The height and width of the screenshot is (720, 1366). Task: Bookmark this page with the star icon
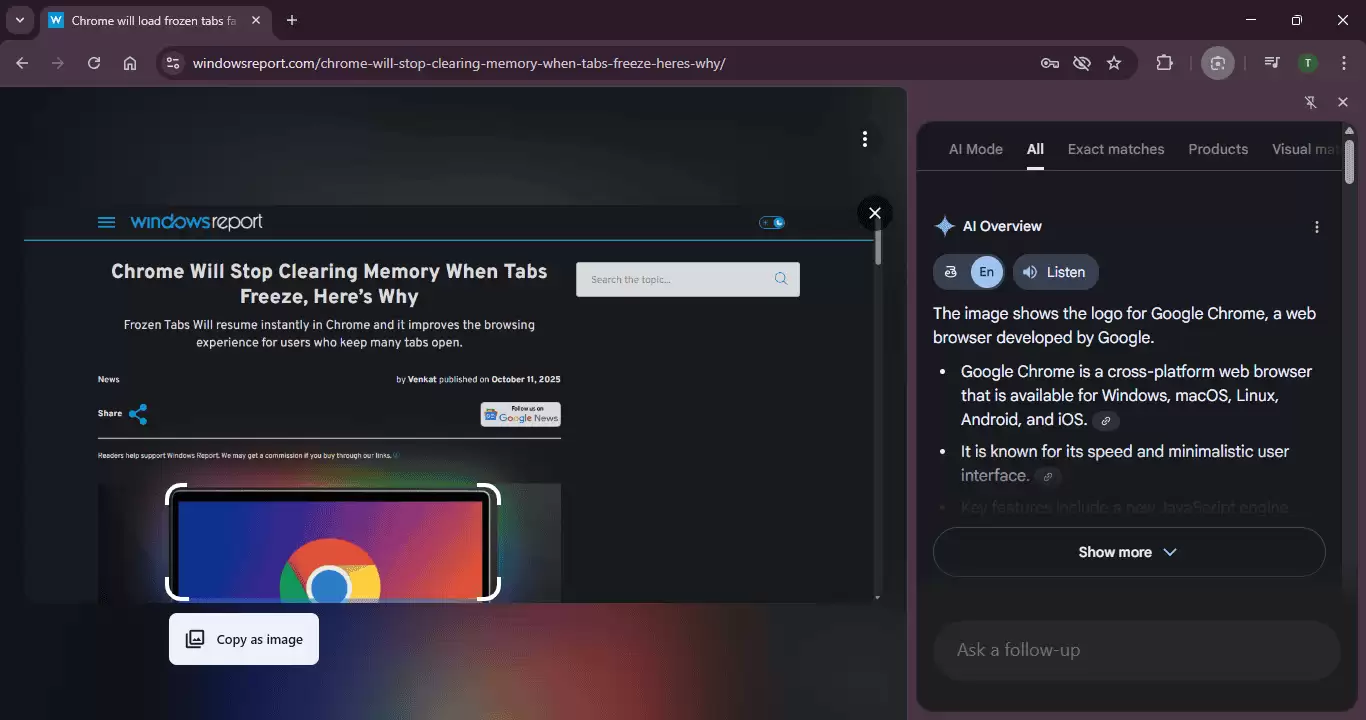click(1114, 63)
